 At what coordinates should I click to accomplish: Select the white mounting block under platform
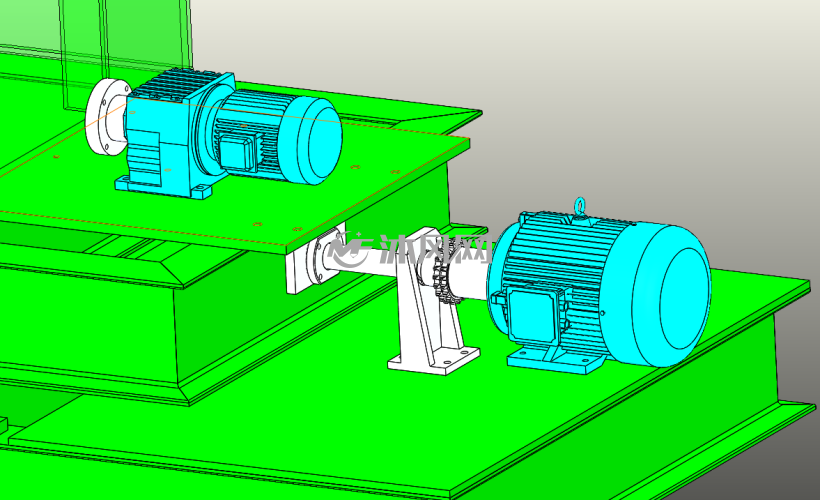pyautogui.click(x=314, y=260)
